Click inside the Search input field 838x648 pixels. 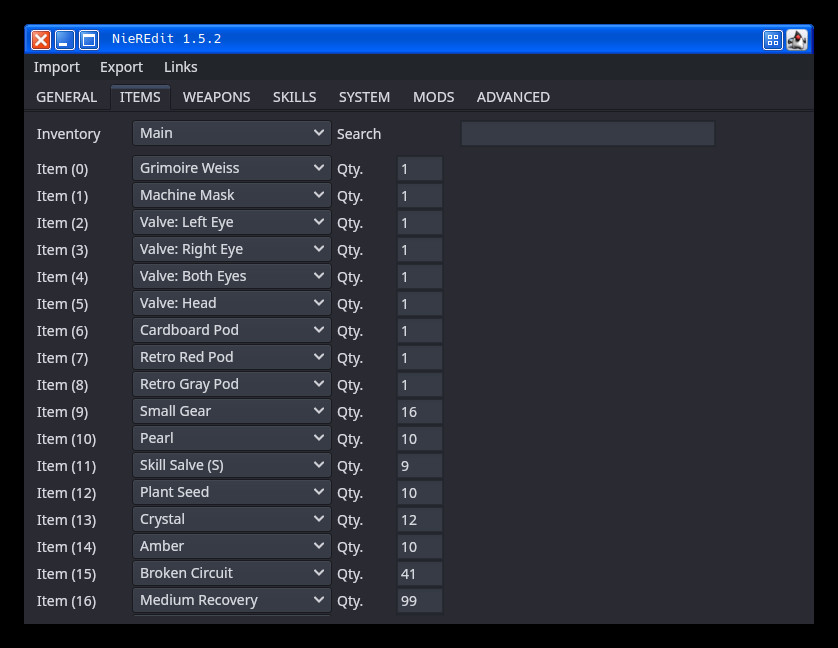[x=587, y=132]
